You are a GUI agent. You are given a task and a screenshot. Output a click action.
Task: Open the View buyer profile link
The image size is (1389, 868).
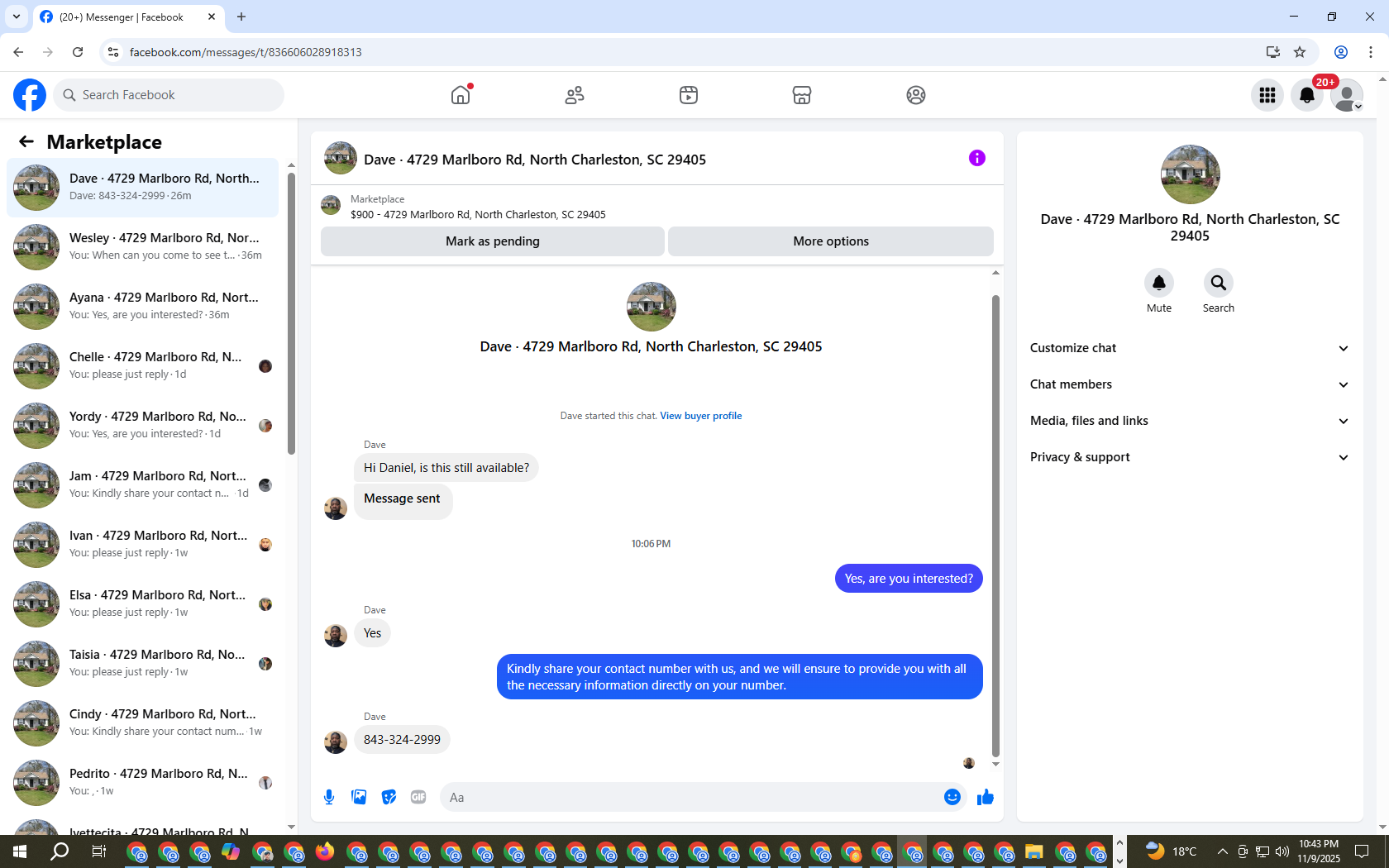[701, 416]
